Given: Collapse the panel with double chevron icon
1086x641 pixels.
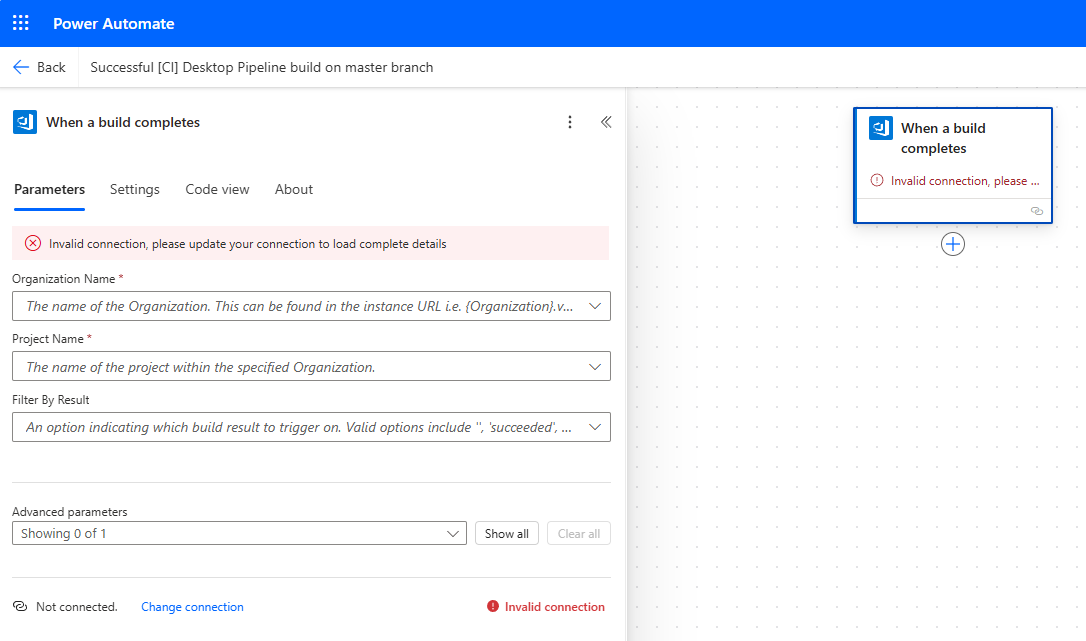Looking at the screenshot, I should click(606, 122).
